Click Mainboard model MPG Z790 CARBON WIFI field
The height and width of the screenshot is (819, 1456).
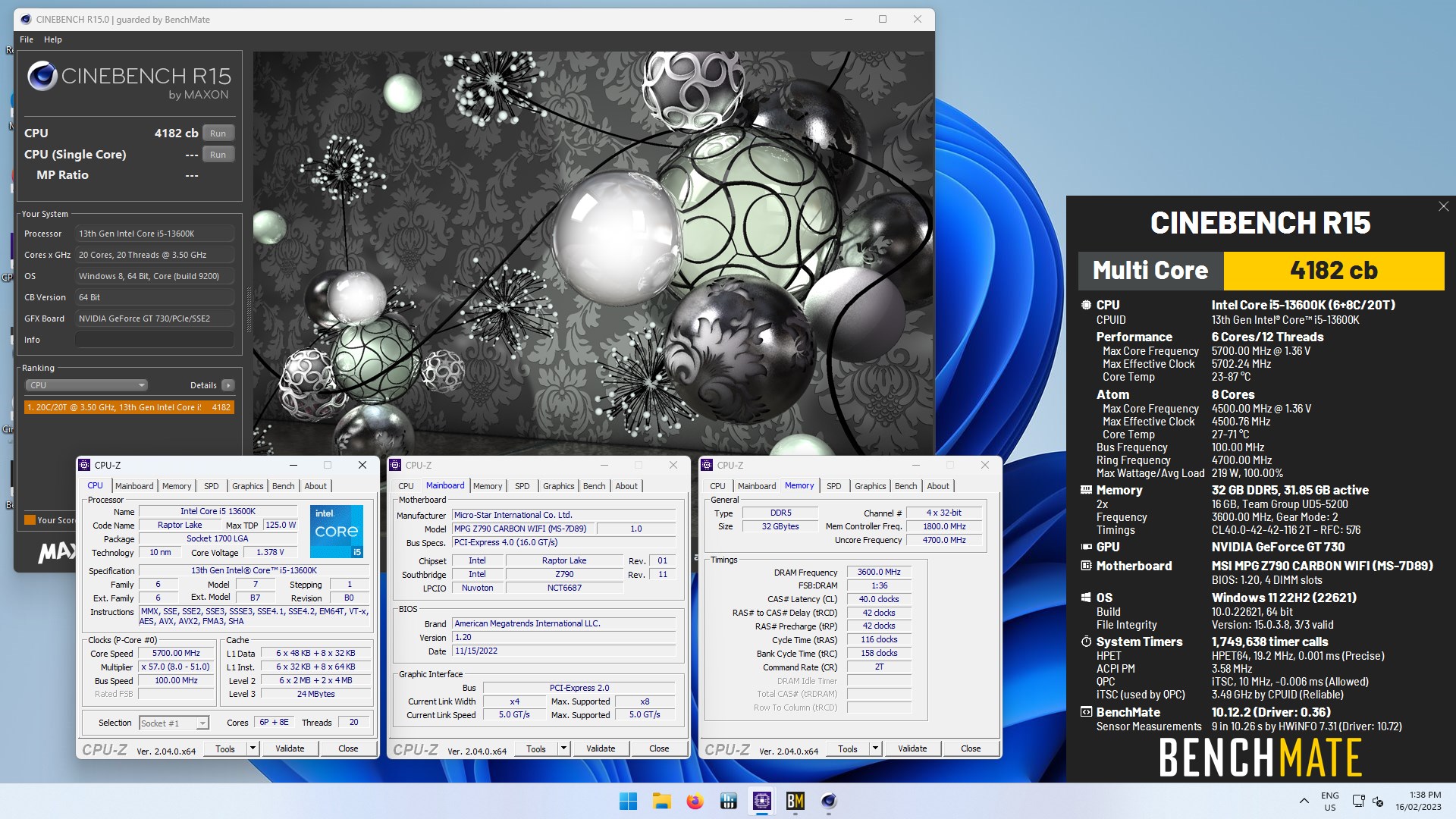525,529
